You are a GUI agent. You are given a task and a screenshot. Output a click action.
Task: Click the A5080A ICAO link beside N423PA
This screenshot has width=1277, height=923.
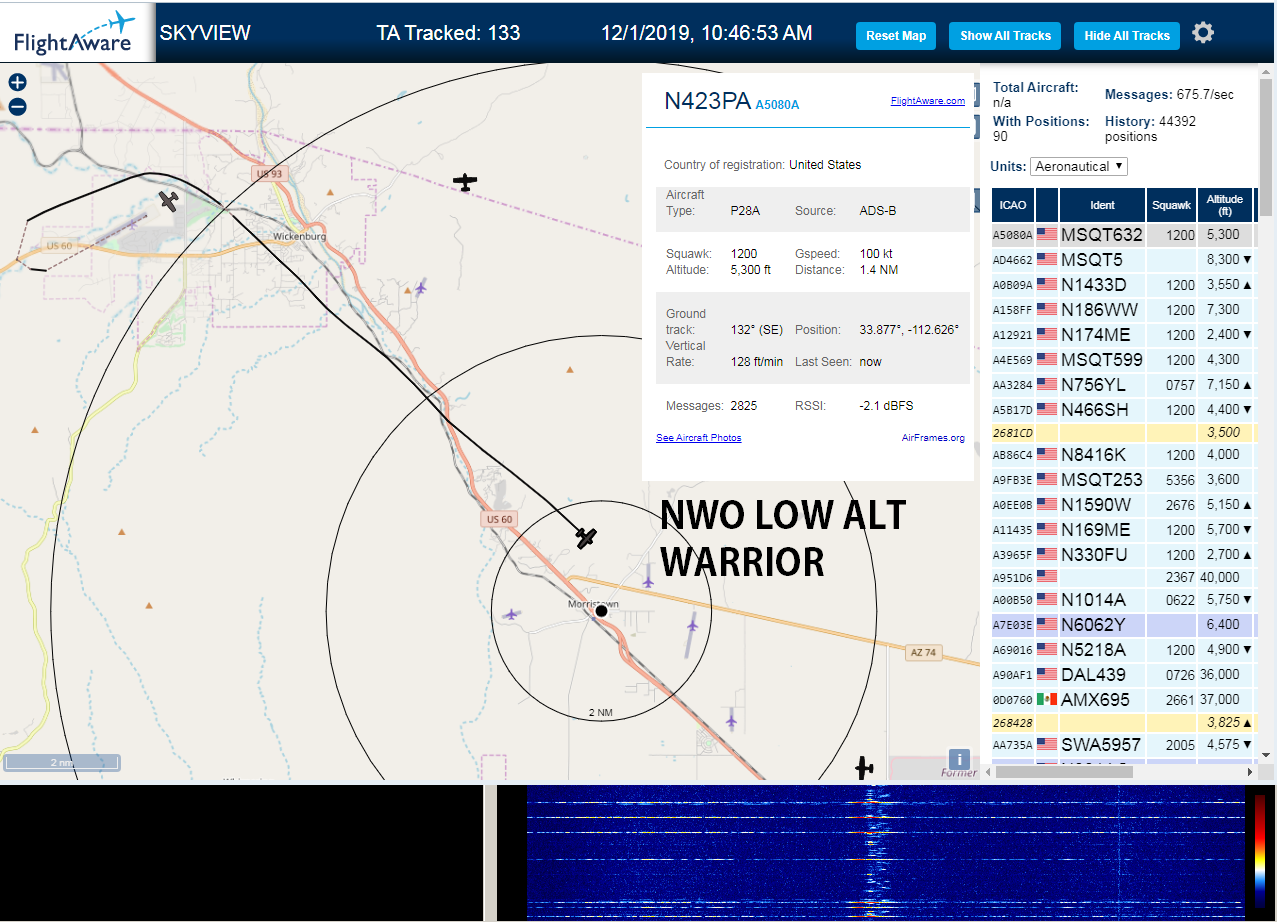pyautogui.click(x=777, y=105)
